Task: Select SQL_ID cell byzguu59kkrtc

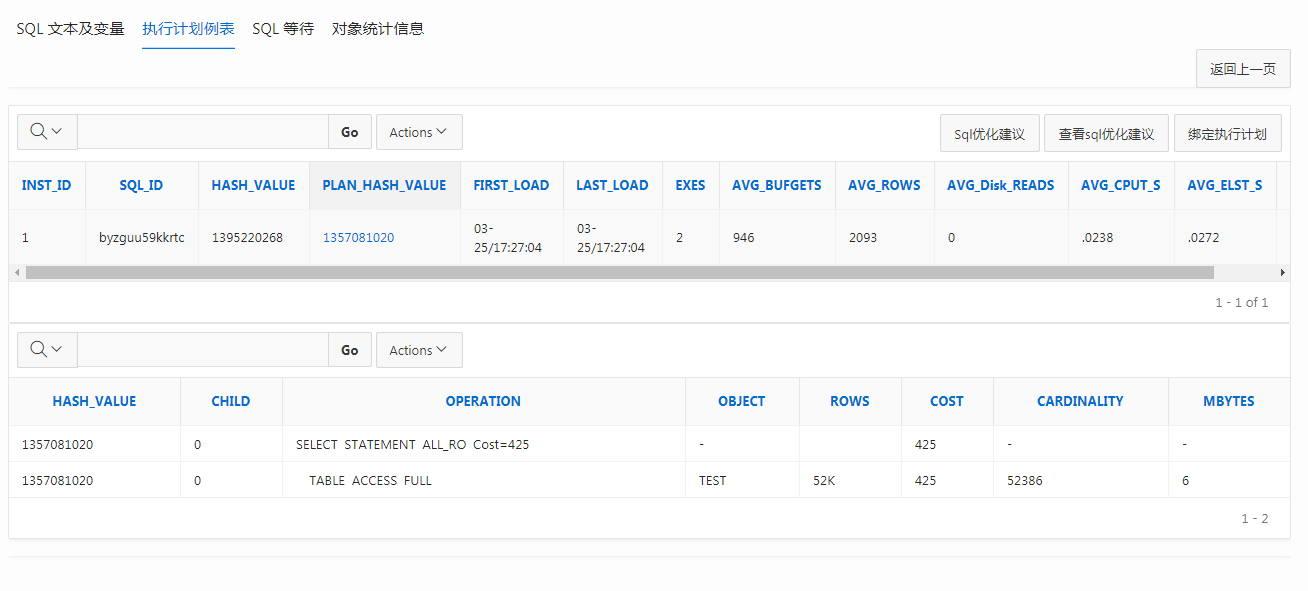Action: pyautogui.click(x=142, y=238)
